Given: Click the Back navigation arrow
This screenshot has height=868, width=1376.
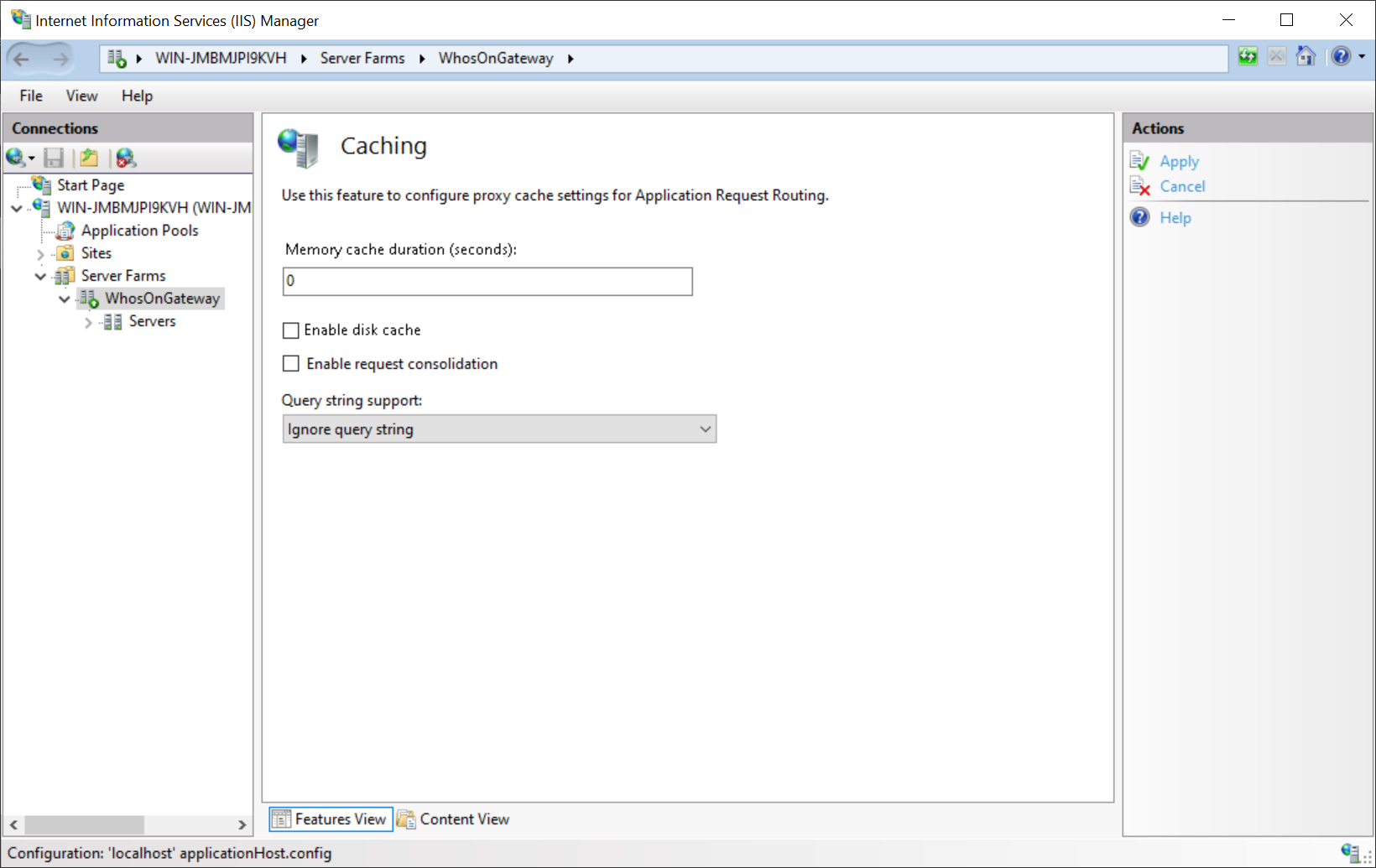Looking at the screenshot, I should pos(21,59).
